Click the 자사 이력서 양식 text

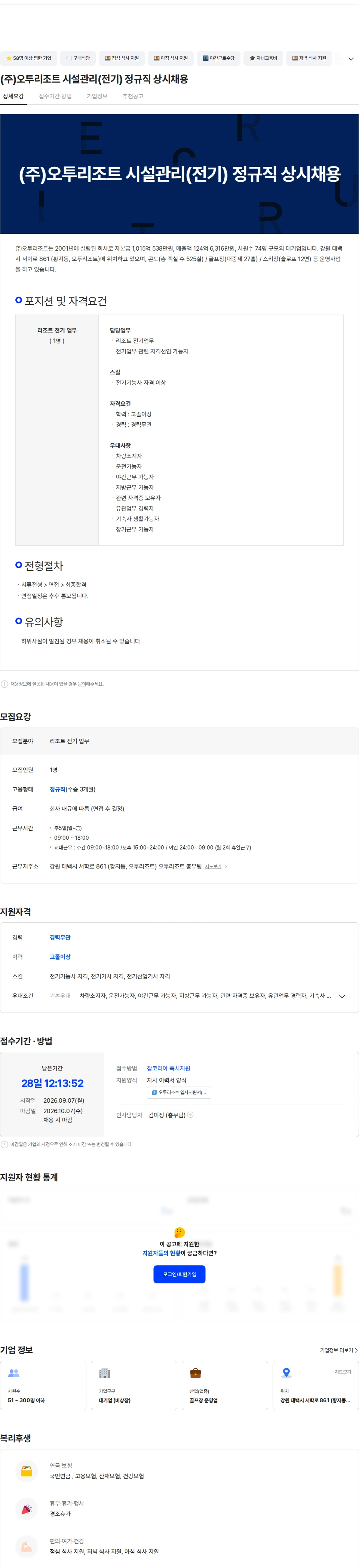point(166,1080)
